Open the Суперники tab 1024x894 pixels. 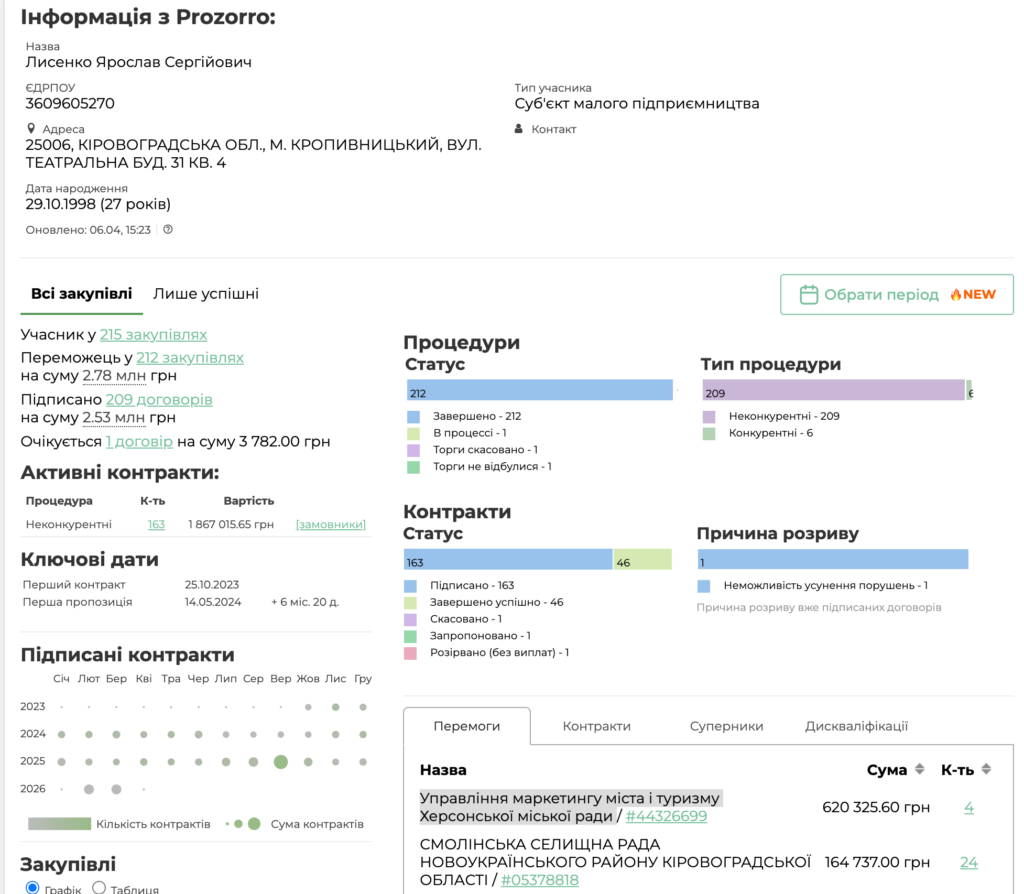coord(726,727)
